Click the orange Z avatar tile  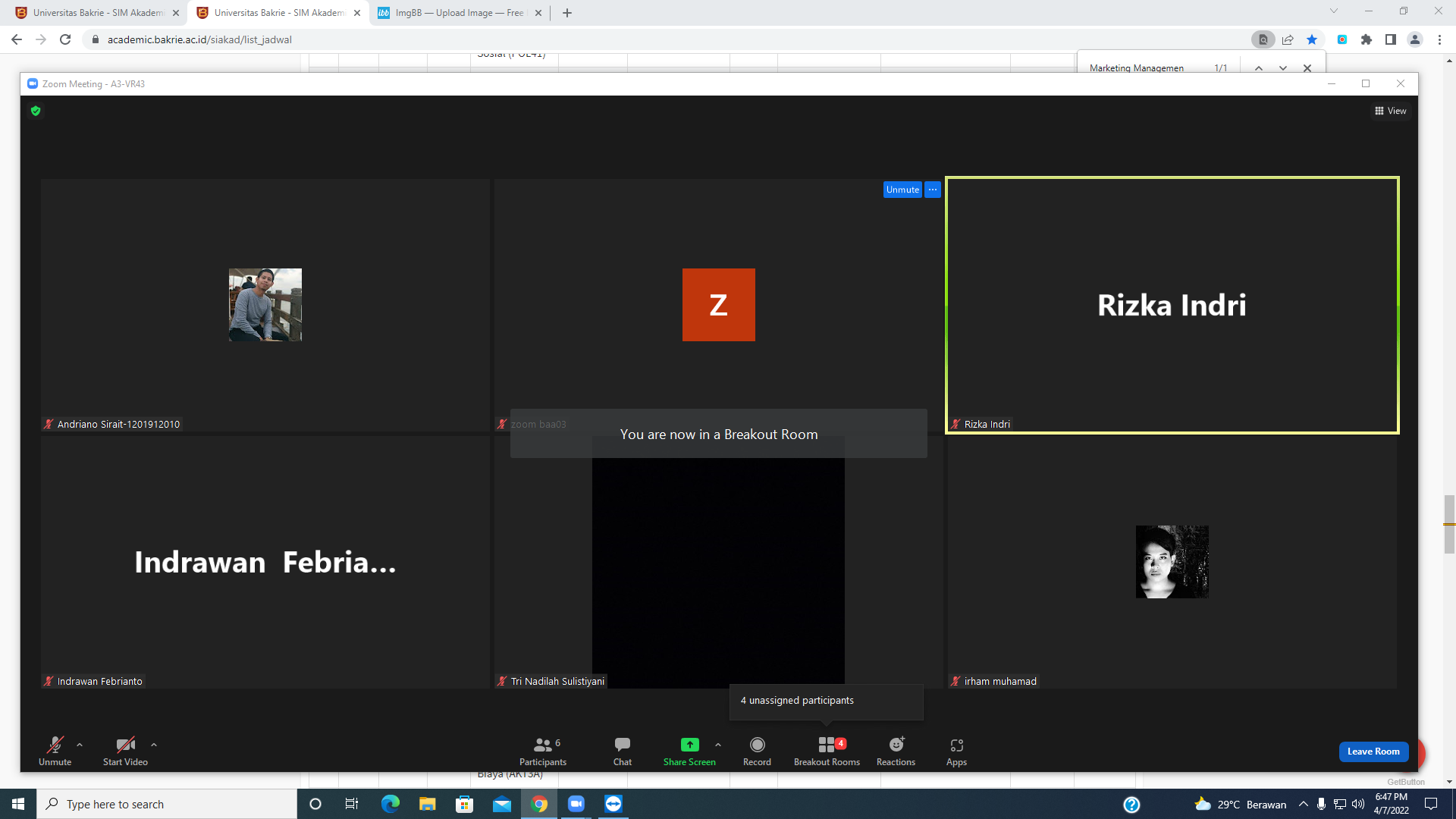(x=719, y=305)
